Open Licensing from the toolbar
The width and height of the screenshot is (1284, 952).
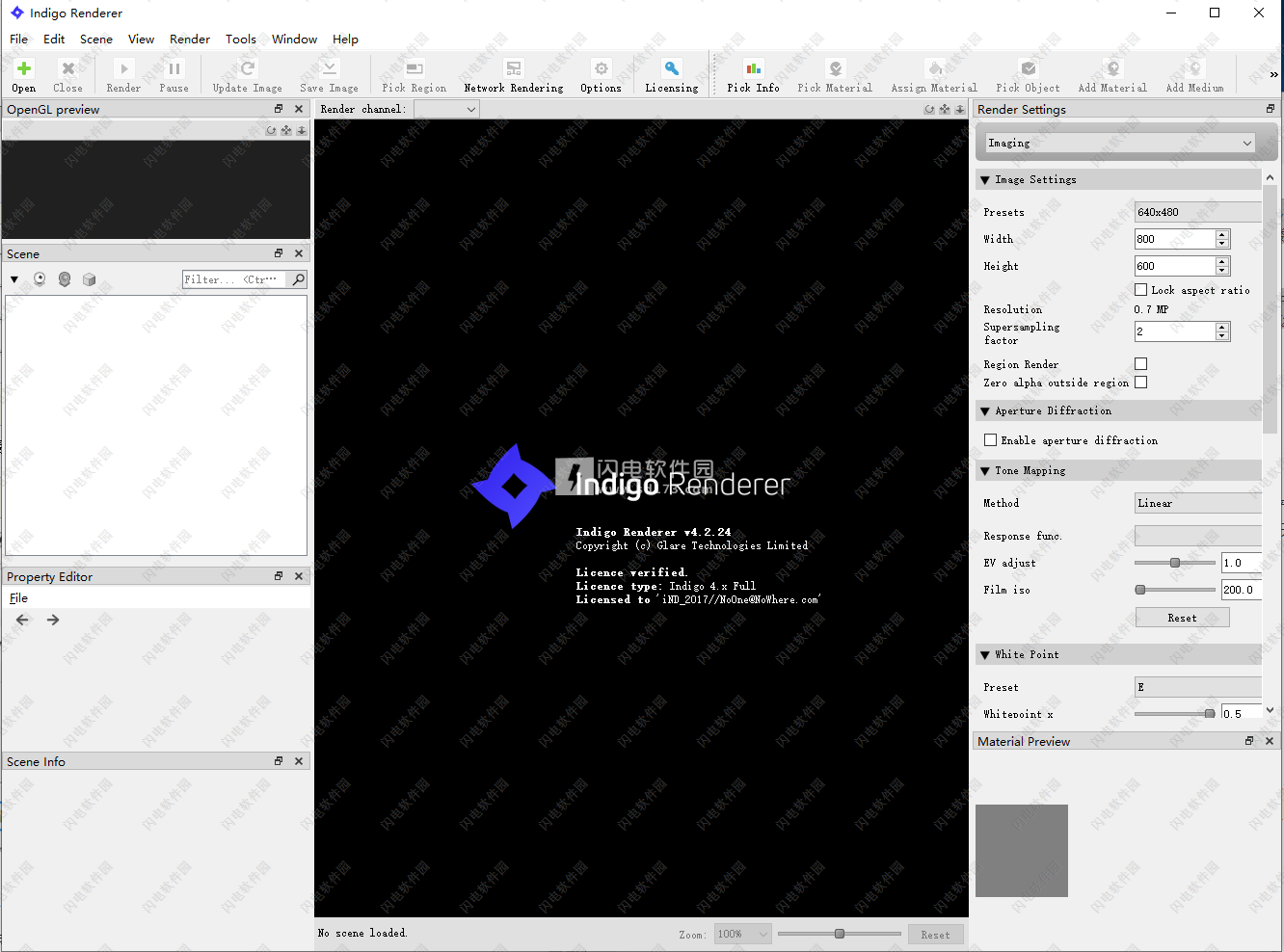coord(672,75)
